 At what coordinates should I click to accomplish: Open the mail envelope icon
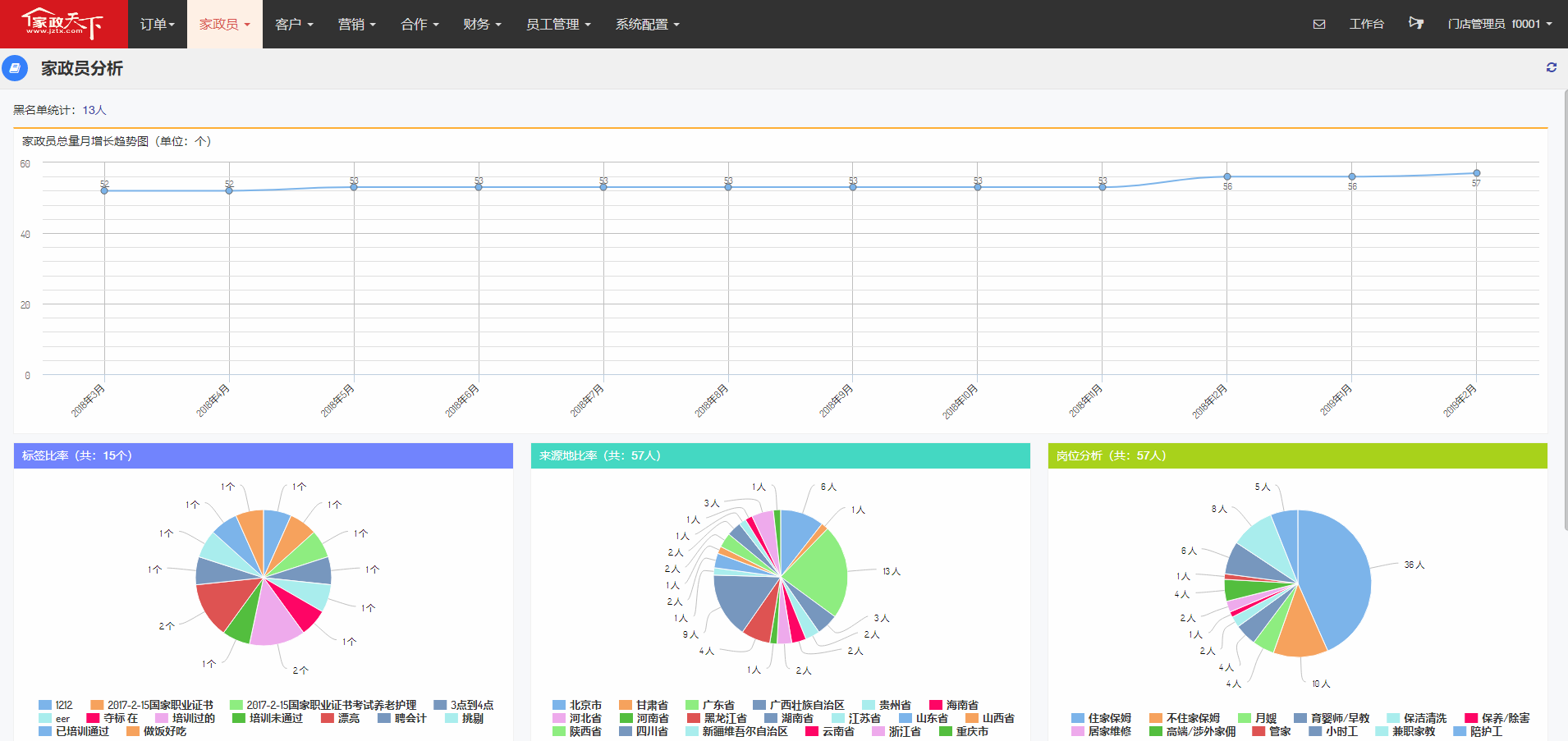point(1319,24)
